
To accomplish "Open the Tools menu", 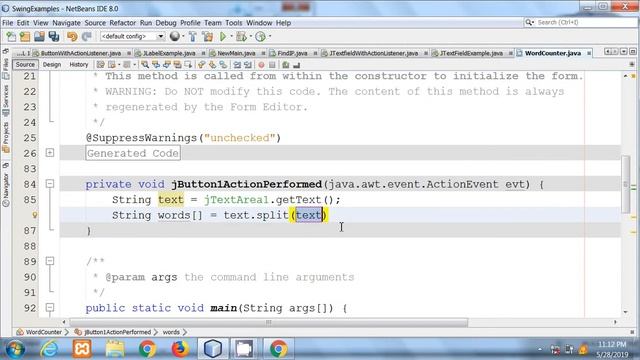I will tap(233, 23).
